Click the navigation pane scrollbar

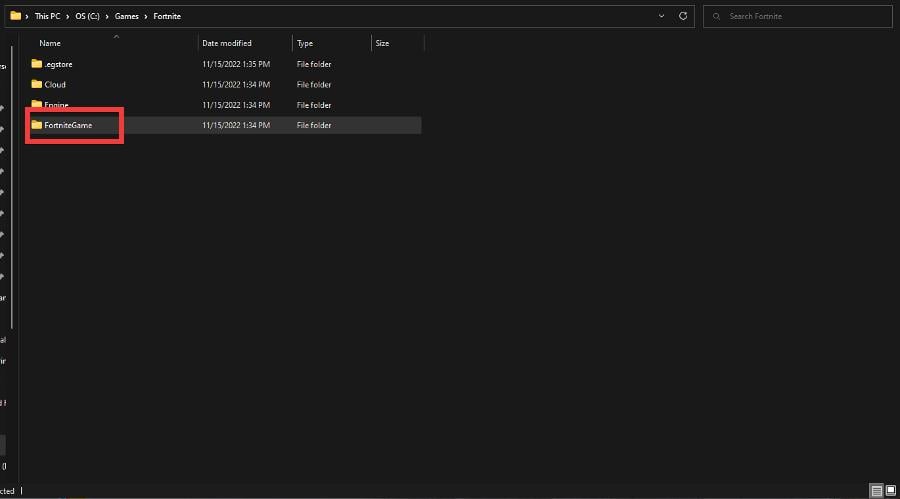point(11,188)
